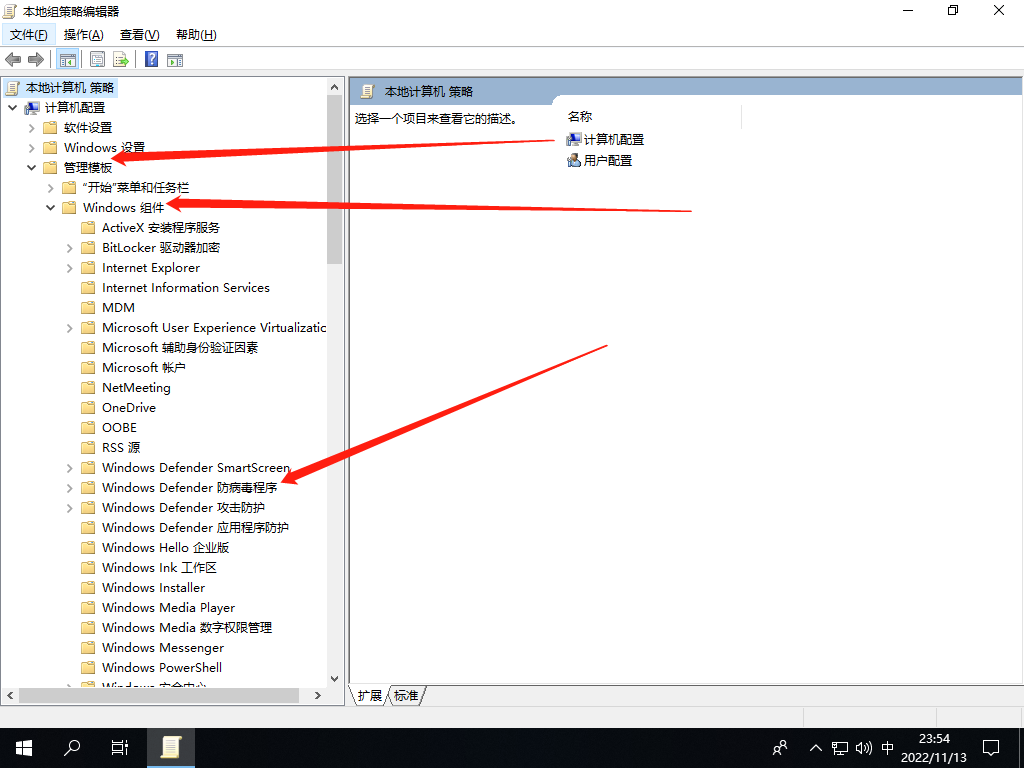
Task: Expand the BitLocker 驱动器加密 node
Action: [69, 248]
